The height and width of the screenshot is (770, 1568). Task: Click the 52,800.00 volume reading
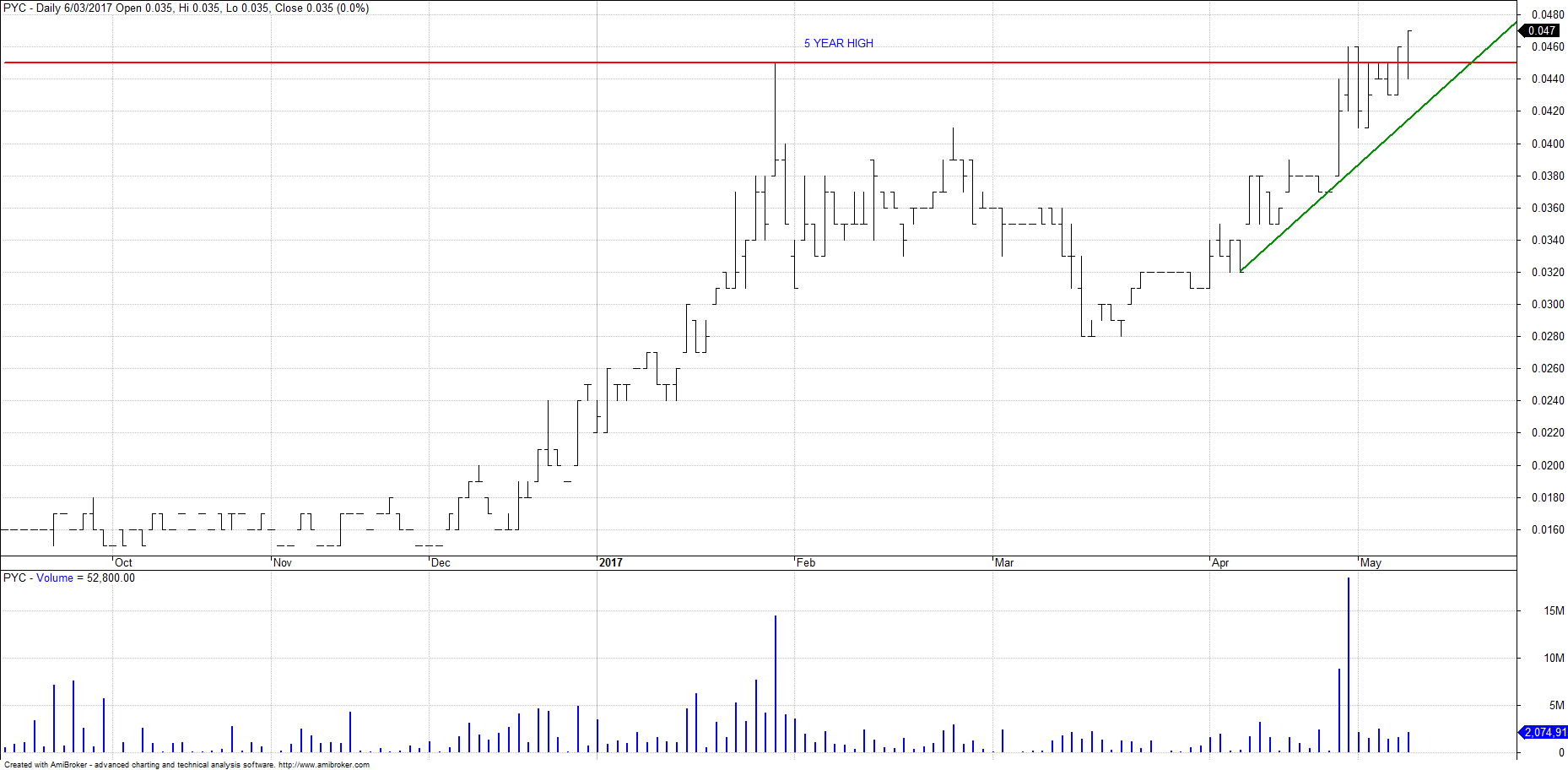pos(111,577)
